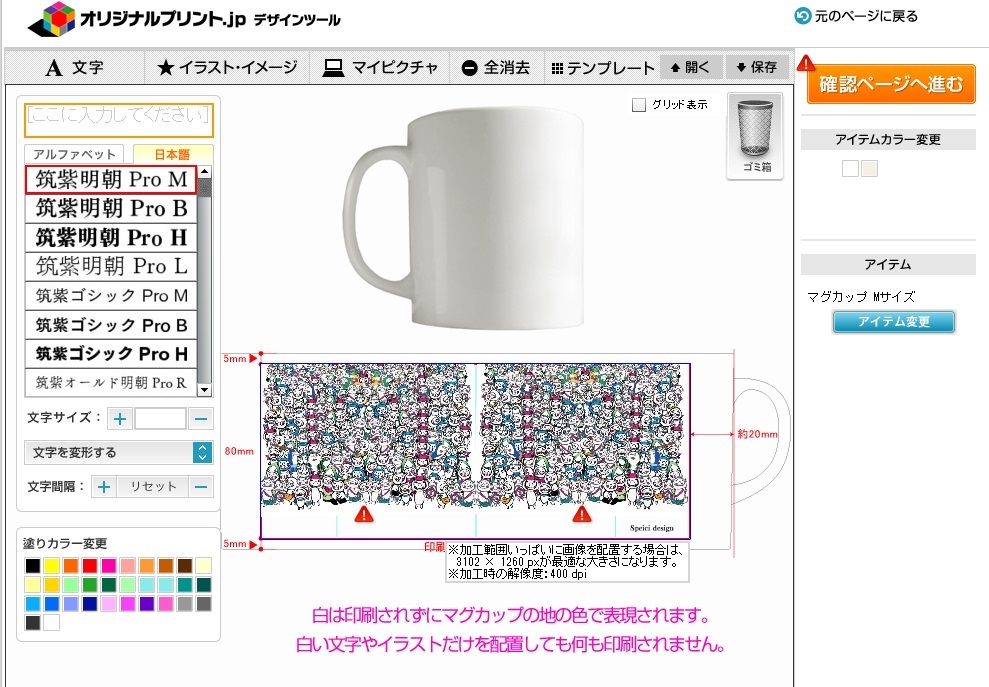Open the 文字 text tool

[x=74, y=68]
